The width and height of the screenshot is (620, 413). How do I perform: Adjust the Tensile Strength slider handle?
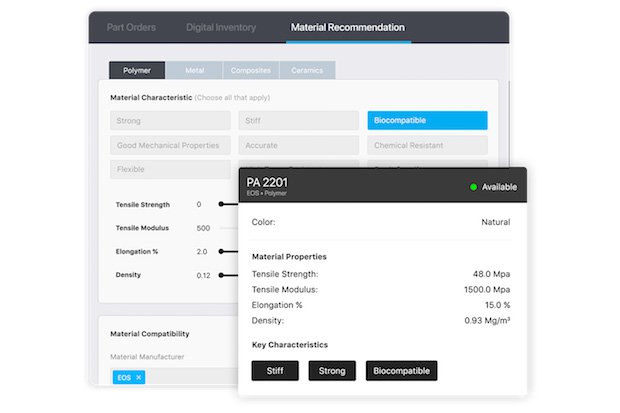click(x=221, y=204)
